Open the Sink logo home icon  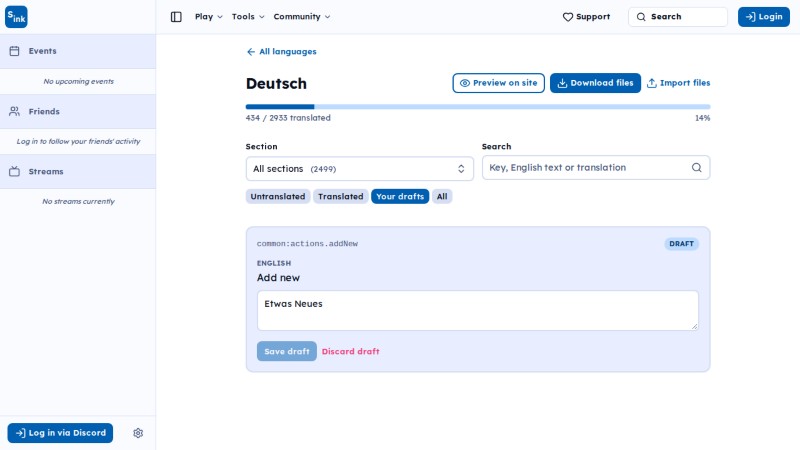pos(16,17)
